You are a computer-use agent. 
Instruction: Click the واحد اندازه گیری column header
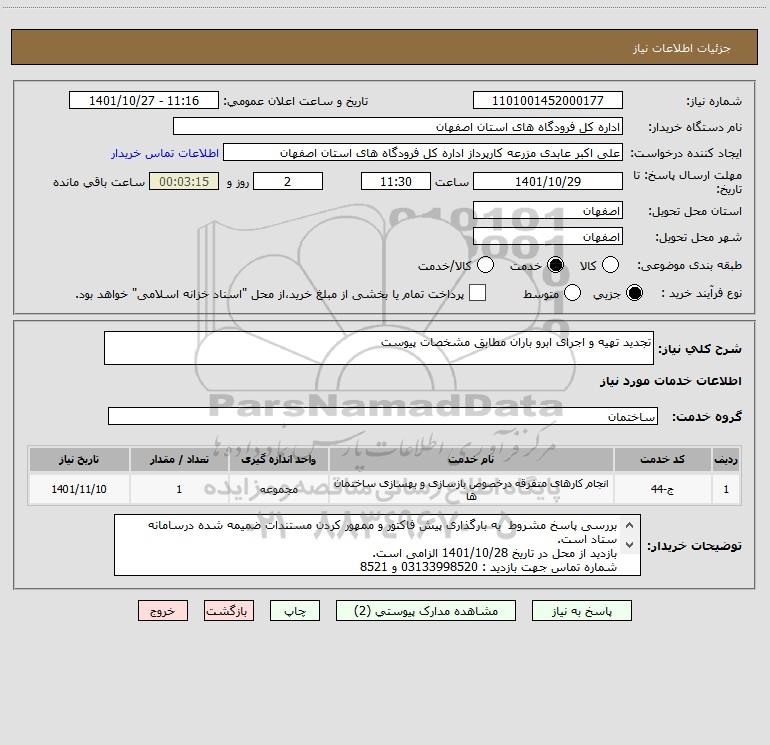tap(278, 460)
